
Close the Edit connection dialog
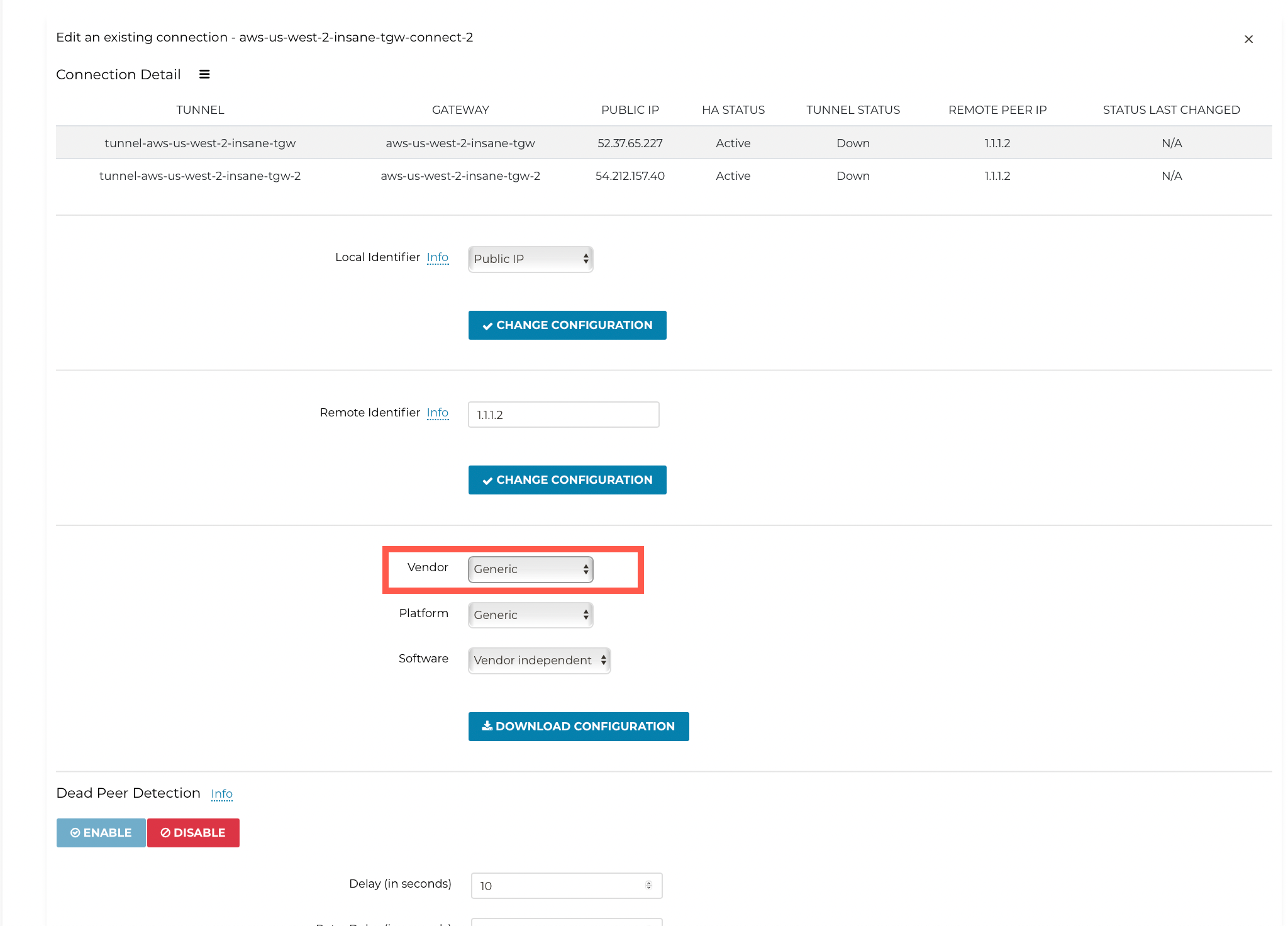(1249, 38)
